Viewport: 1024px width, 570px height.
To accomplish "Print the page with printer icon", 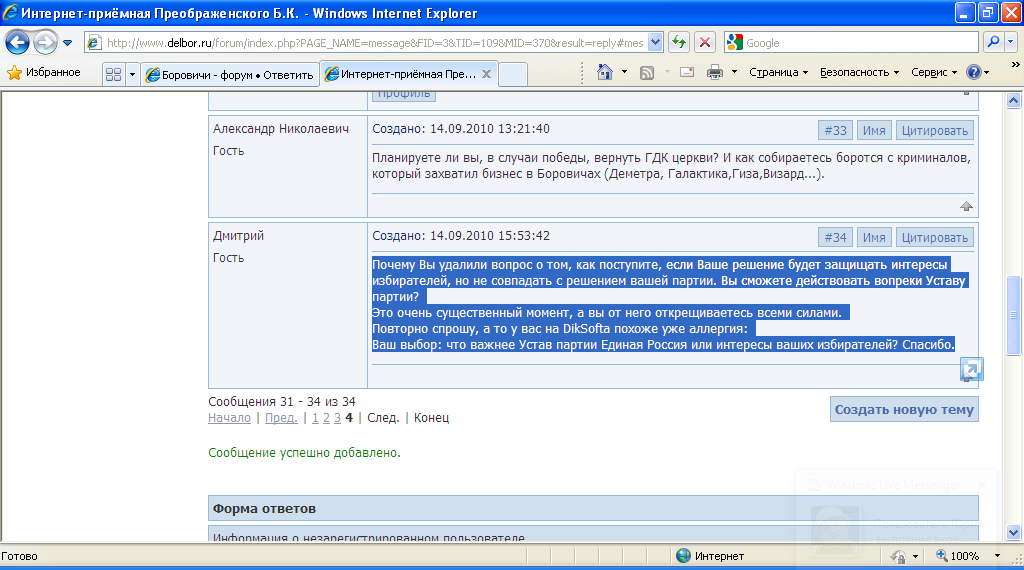I will tap(715, 72).
